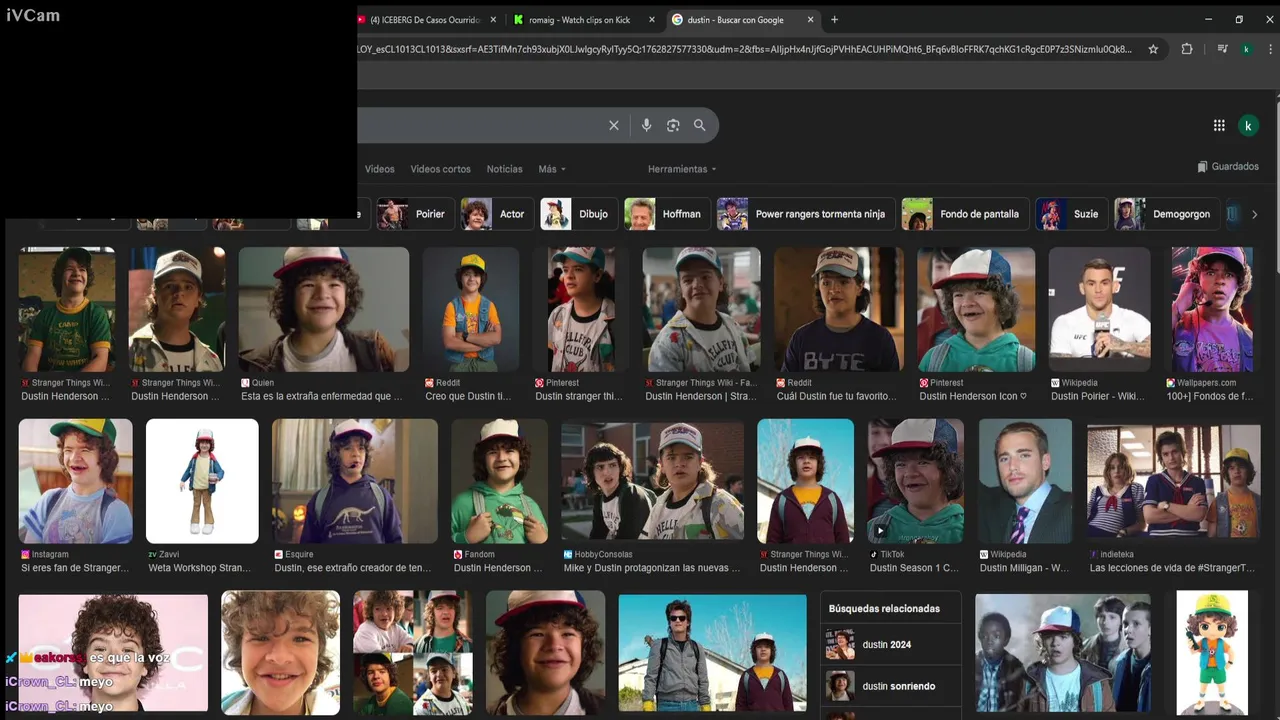The image size is (1280, 720).
Task: Open the Google apps grid icon
Action: pyautogui.click(x=1219, y=125)
